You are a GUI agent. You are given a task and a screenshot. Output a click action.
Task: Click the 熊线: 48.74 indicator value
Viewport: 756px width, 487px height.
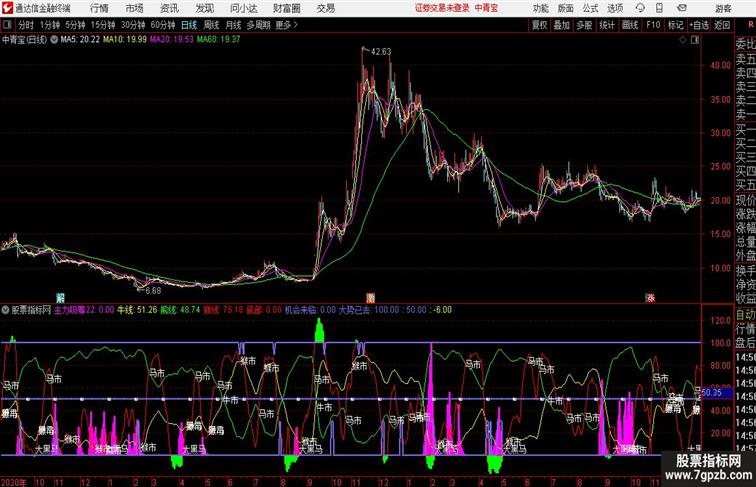pyautogui.click(x=180, y=310)
